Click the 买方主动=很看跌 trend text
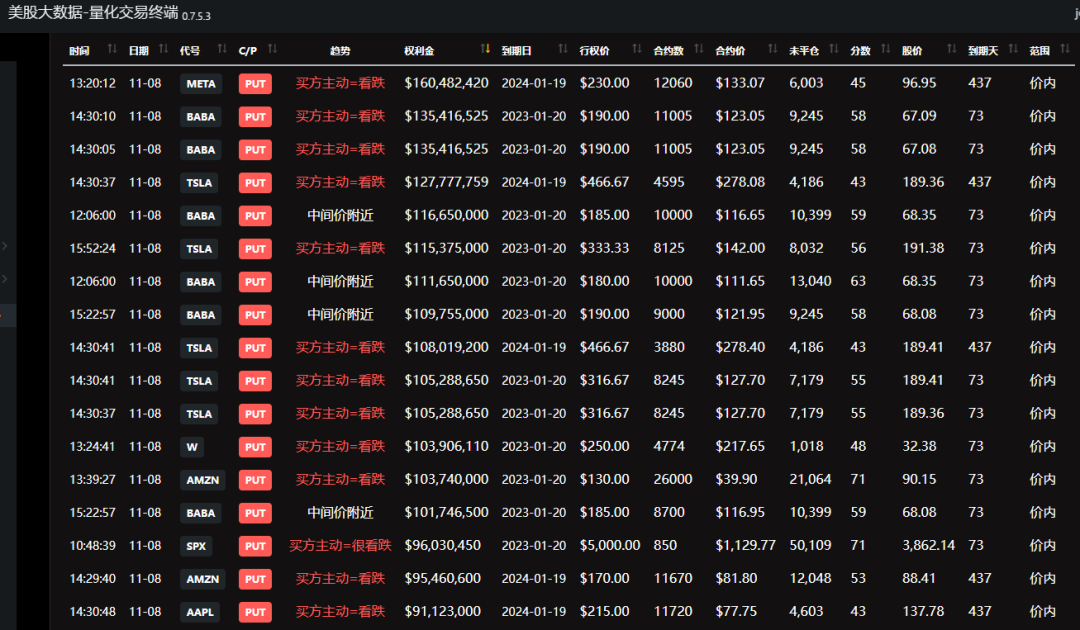Image resolution: width=1080 pixels, height=630 pixels. [x=340, y=546]
